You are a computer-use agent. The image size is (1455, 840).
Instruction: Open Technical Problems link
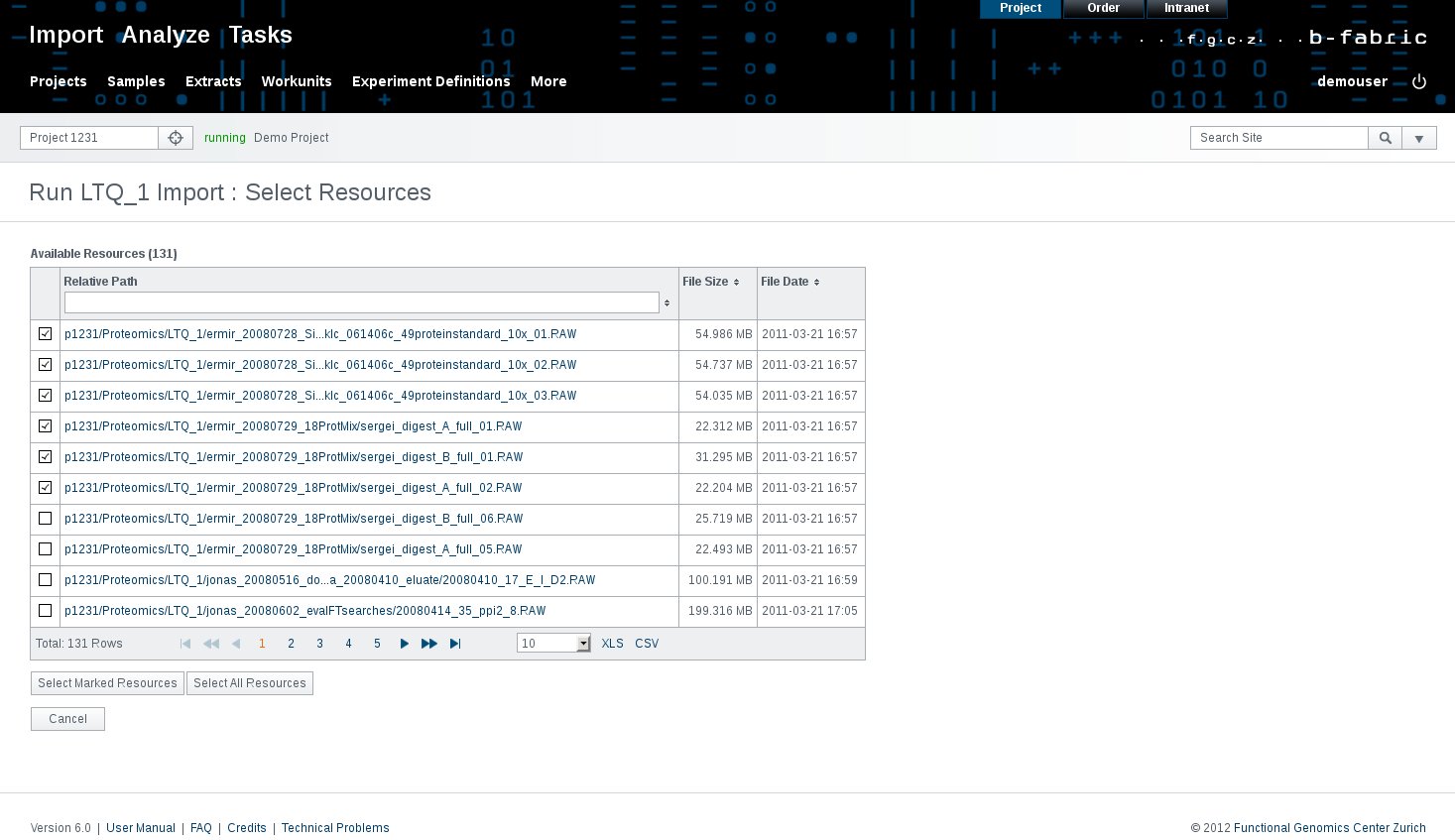(335, 828)
